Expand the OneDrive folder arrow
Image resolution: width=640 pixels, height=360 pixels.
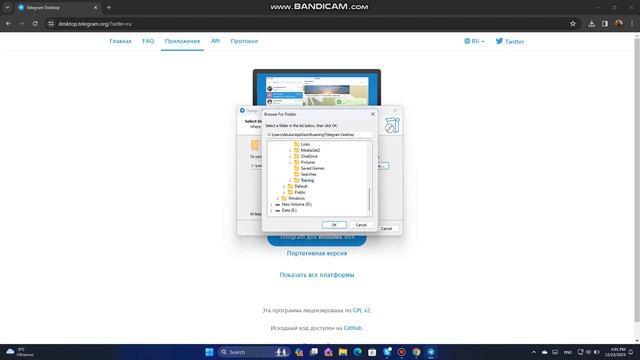click(290, 156)
